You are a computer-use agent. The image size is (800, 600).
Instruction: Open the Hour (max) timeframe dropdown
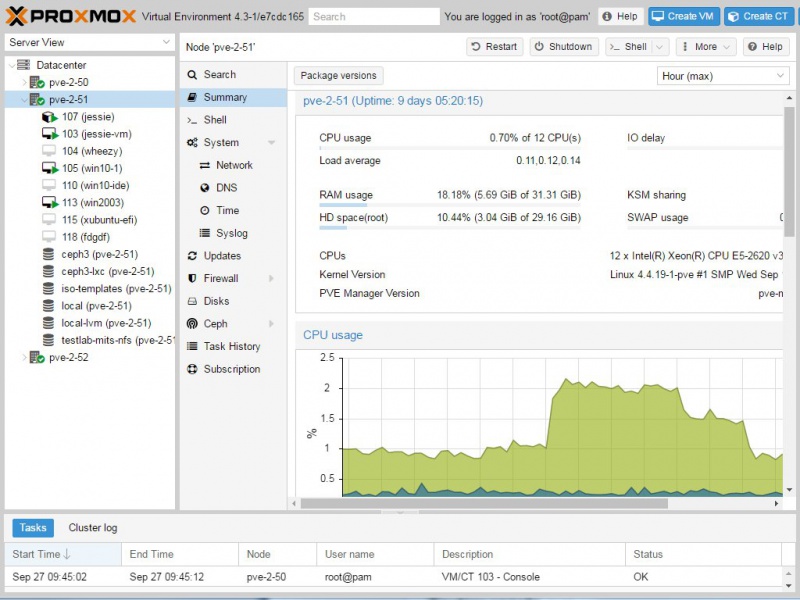click(x=724, y=76)
